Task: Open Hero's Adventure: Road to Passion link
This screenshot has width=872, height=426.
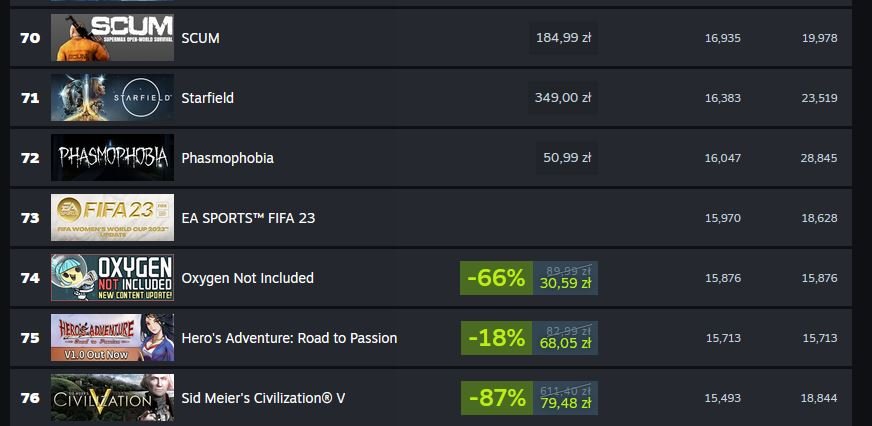Action: pos(289,338)
